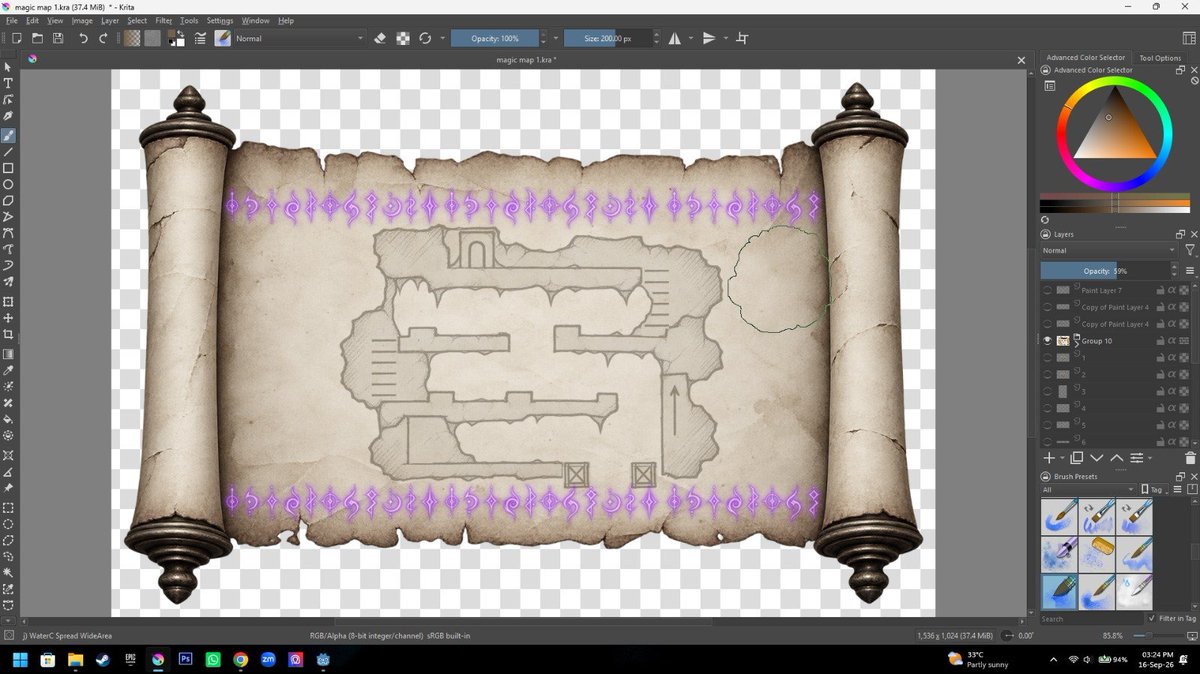
Task: Select the Color Sampler eyedropper tool
Action: coord(8,370)
